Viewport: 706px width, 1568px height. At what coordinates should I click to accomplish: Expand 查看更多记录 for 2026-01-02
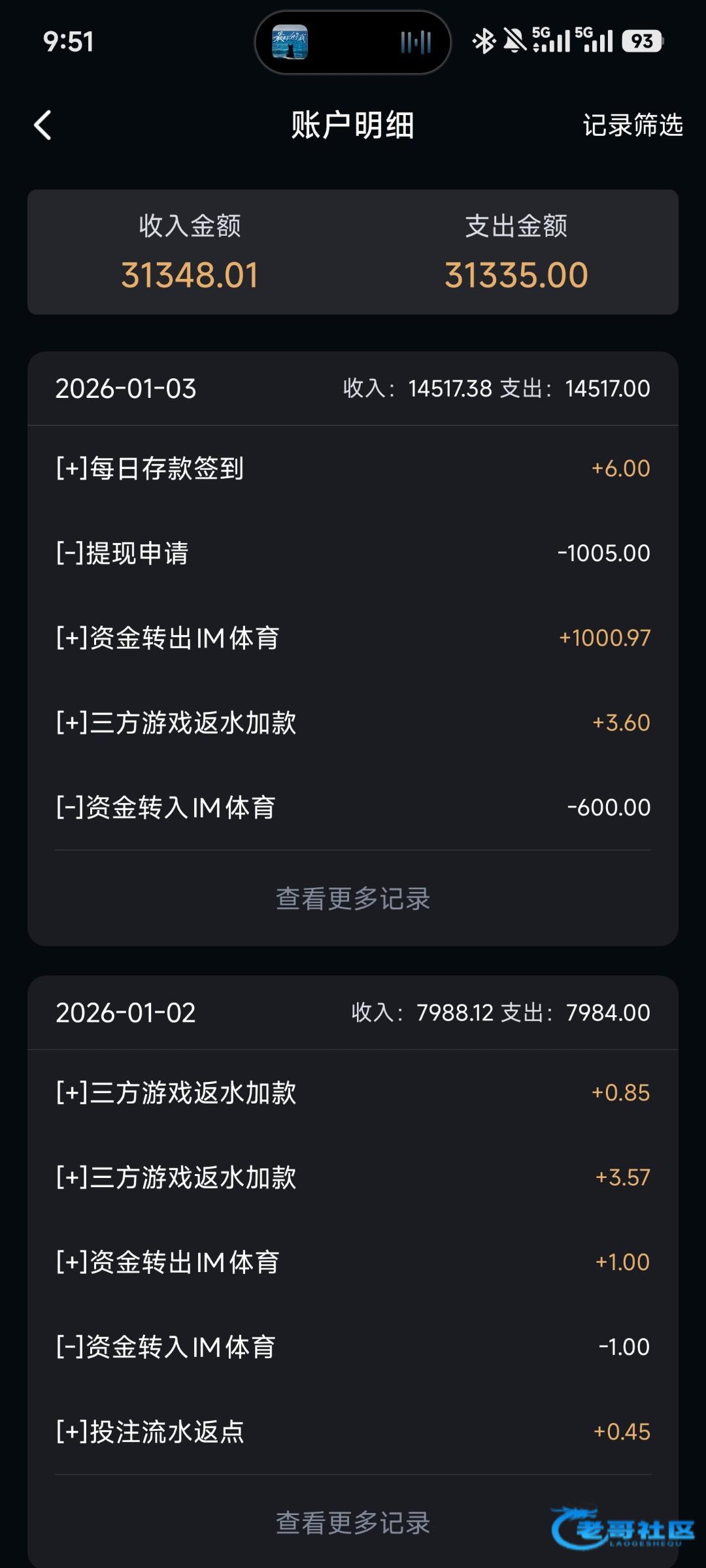(x=353, y=1522)
